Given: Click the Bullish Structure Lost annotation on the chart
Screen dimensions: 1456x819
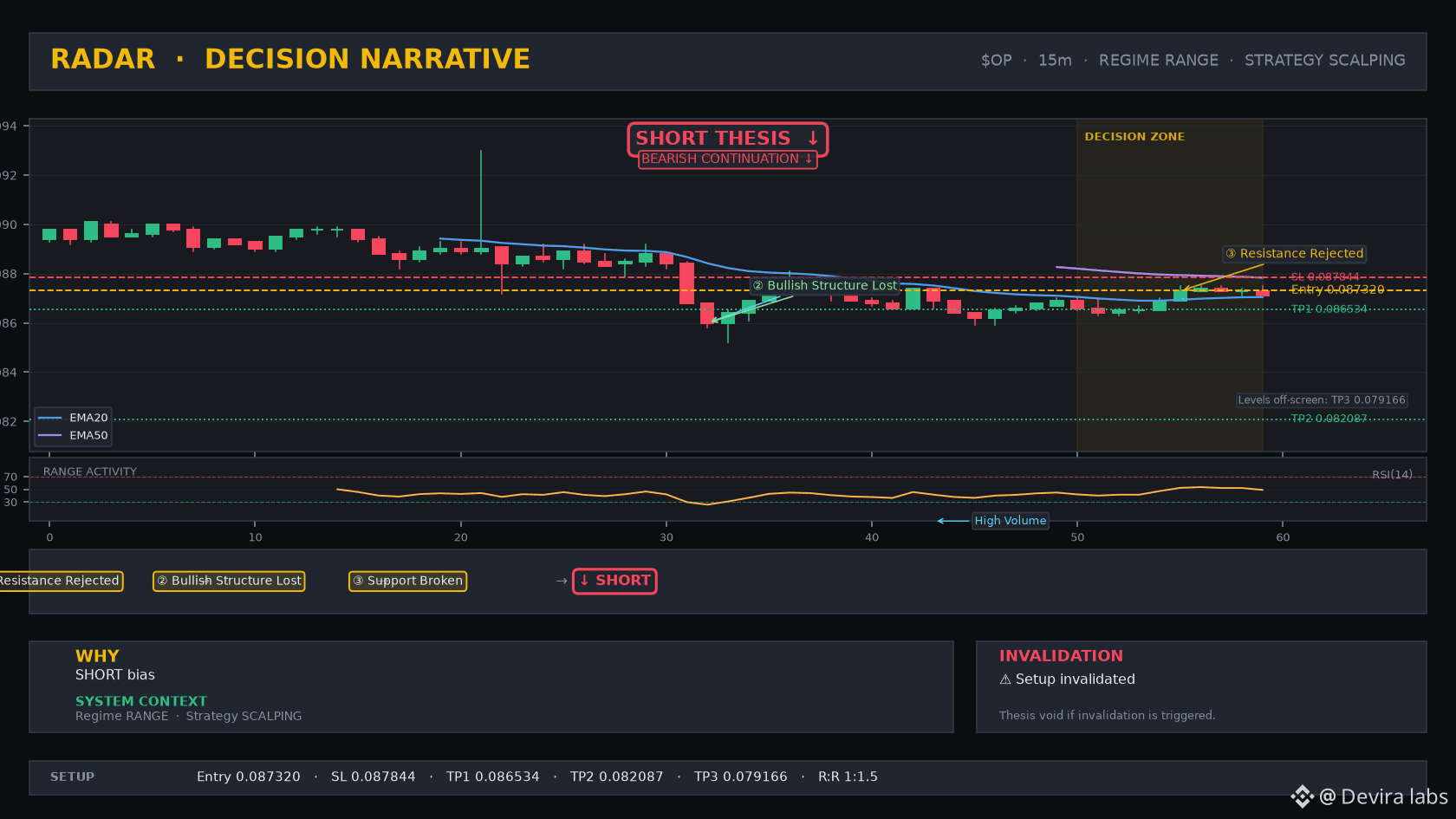Looking at the screenshot, I should (824, 285).
